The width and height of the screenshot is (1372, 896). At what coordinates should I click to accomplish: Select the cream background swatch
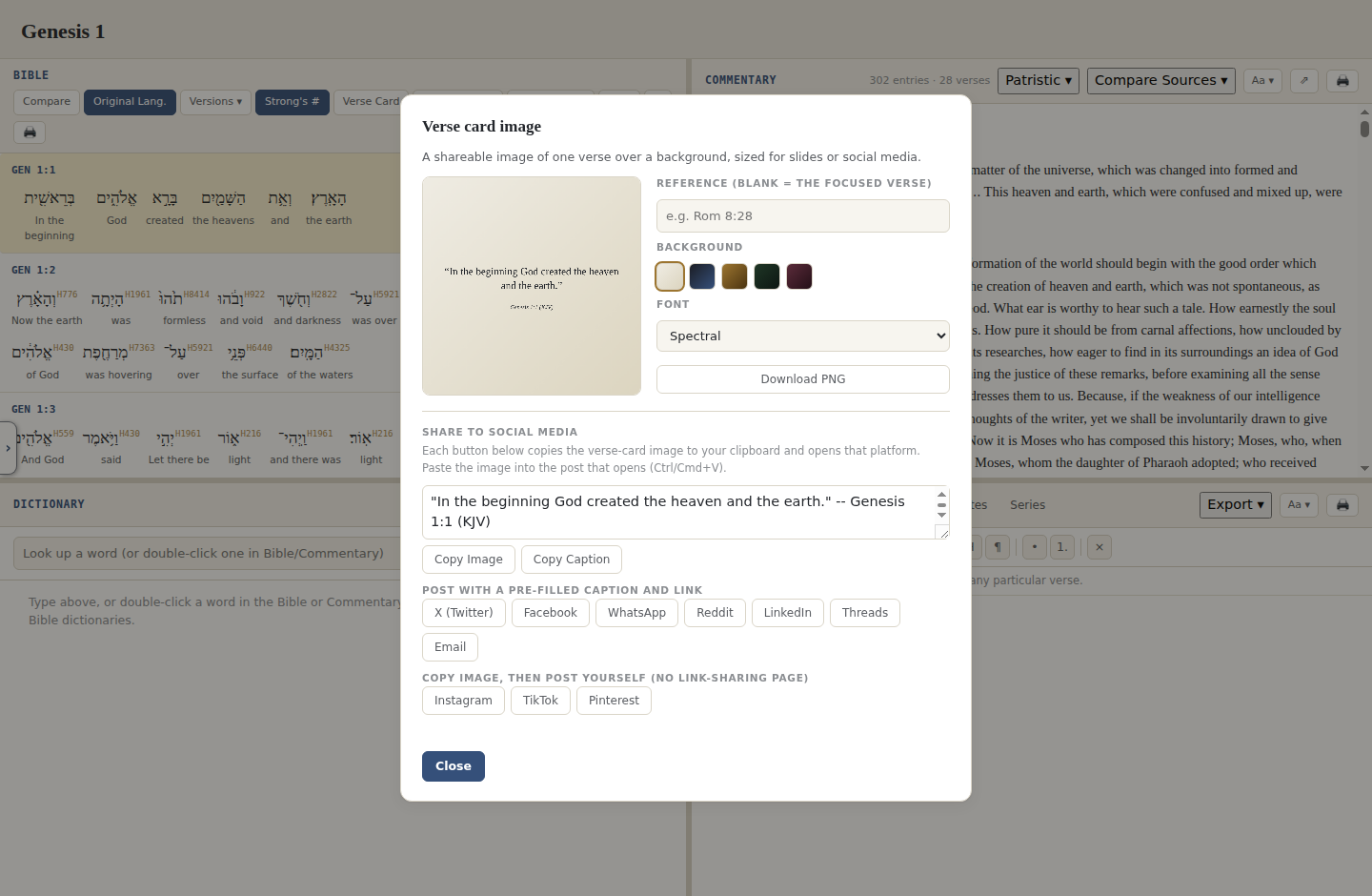tap(670, 276)
